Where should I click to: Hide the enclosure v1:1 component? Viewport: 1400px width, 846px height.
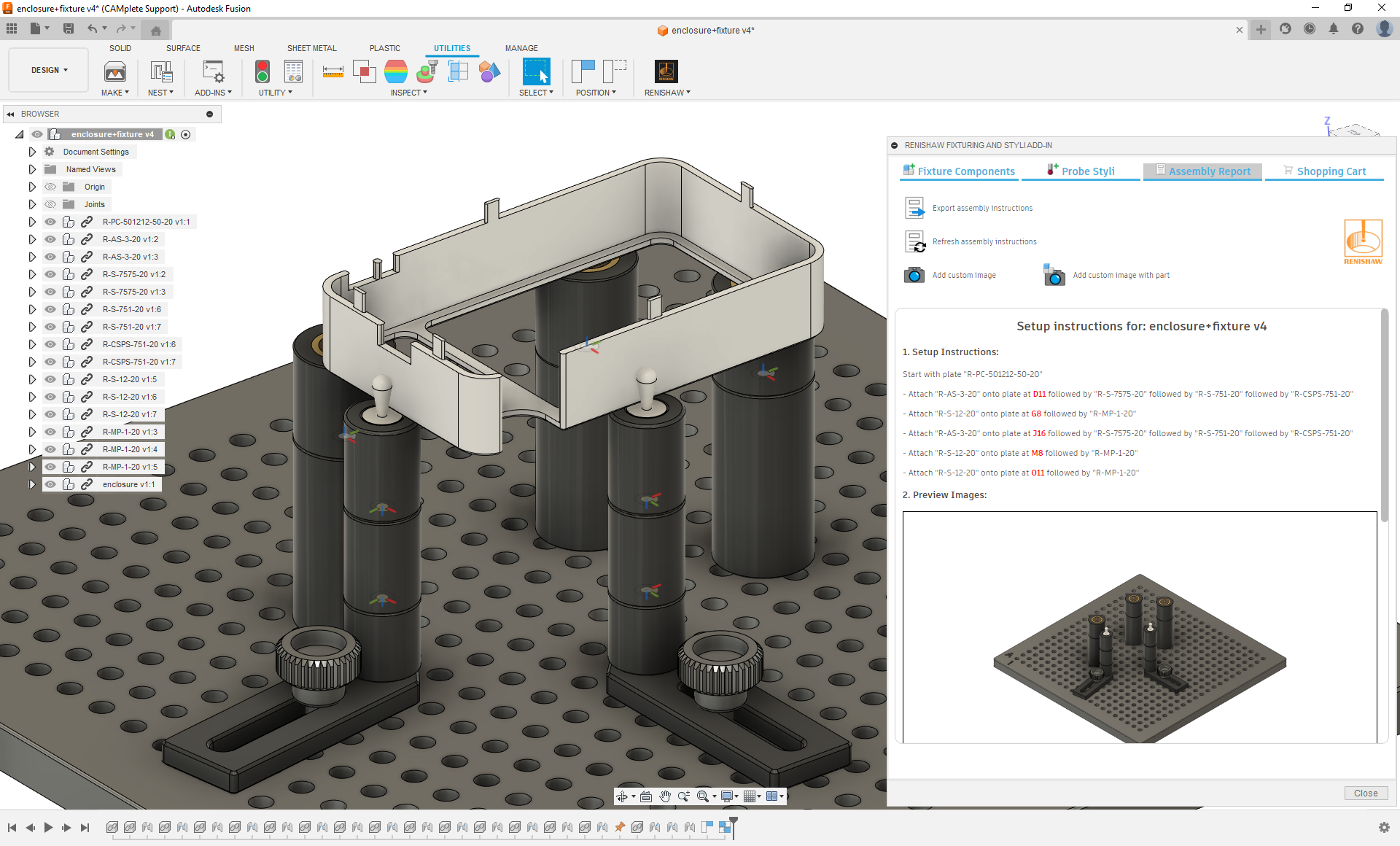coord(50,484)
